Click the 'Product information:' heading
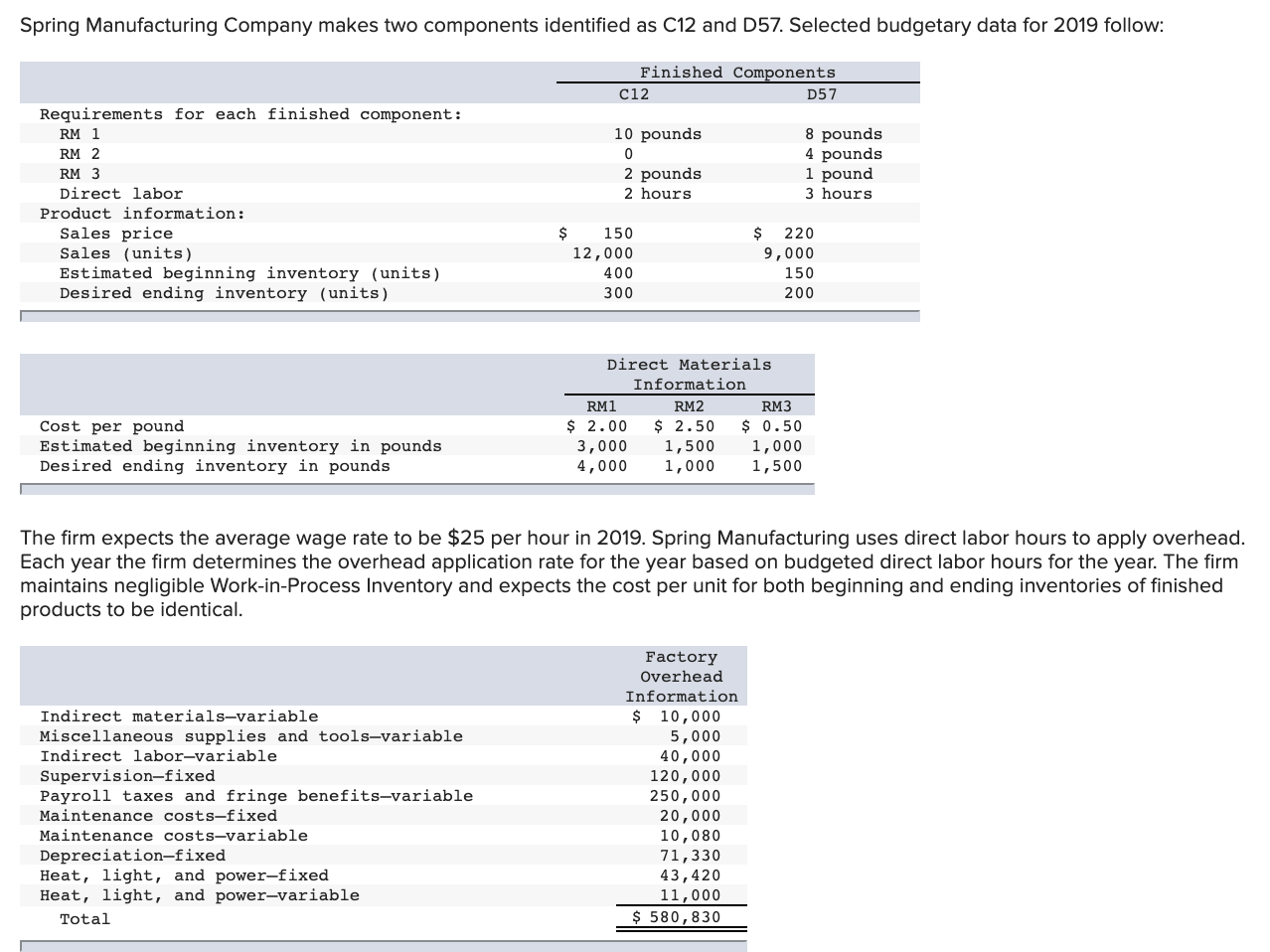 [x=142, y=214]
